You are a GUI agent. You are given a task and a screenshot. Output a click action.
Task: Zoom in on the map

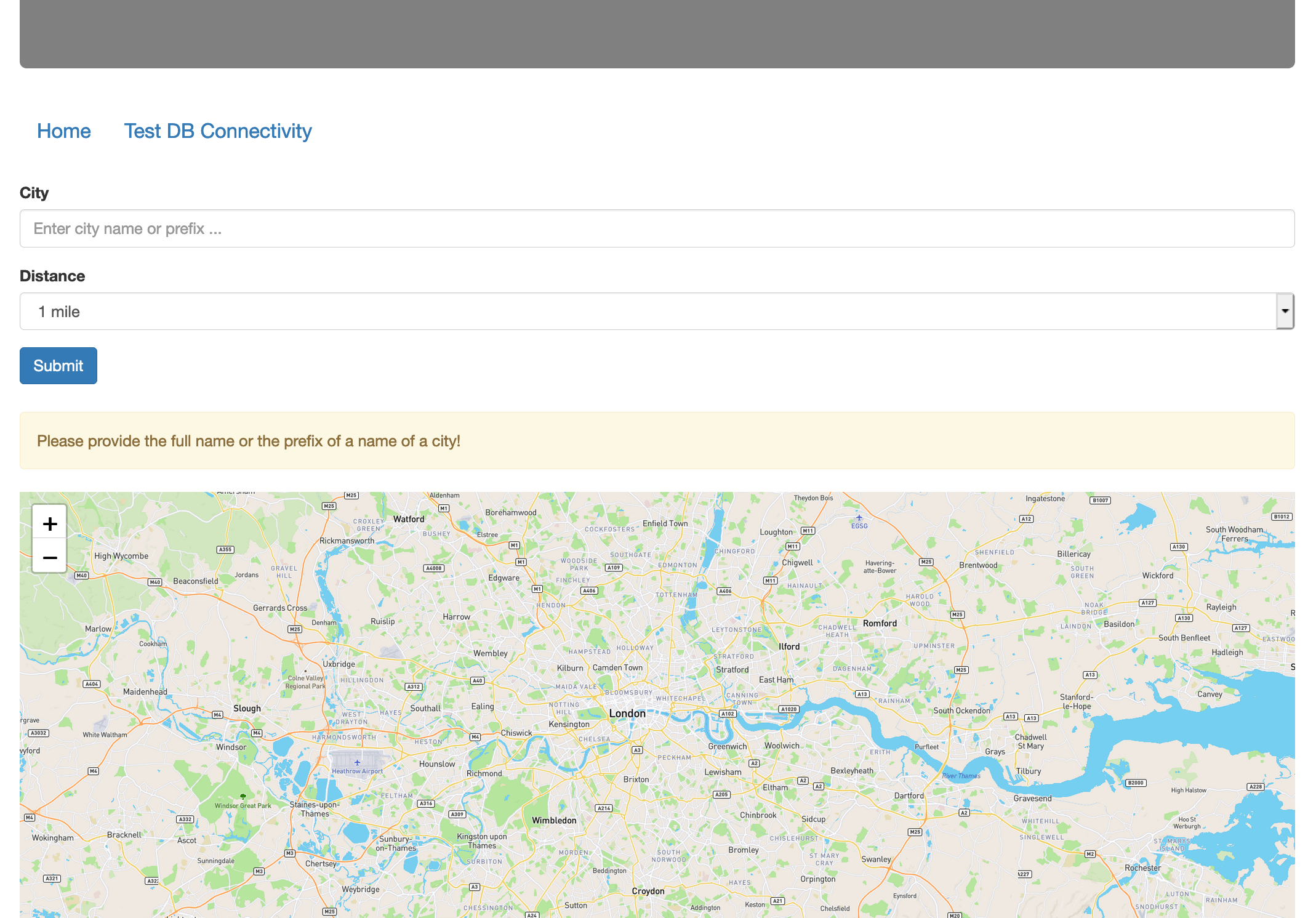[x=50, y=523]
